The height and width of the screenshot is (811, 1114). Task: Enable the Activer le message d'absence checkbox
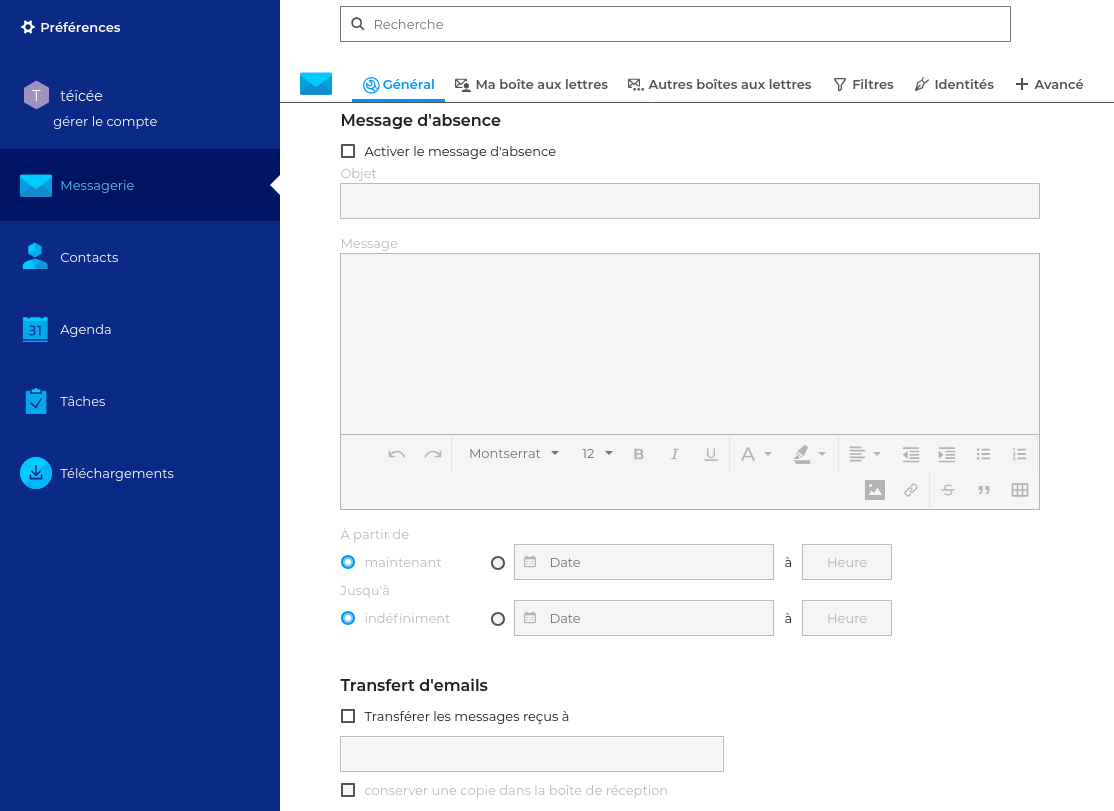pyautogui.click(x=348, y=152)
